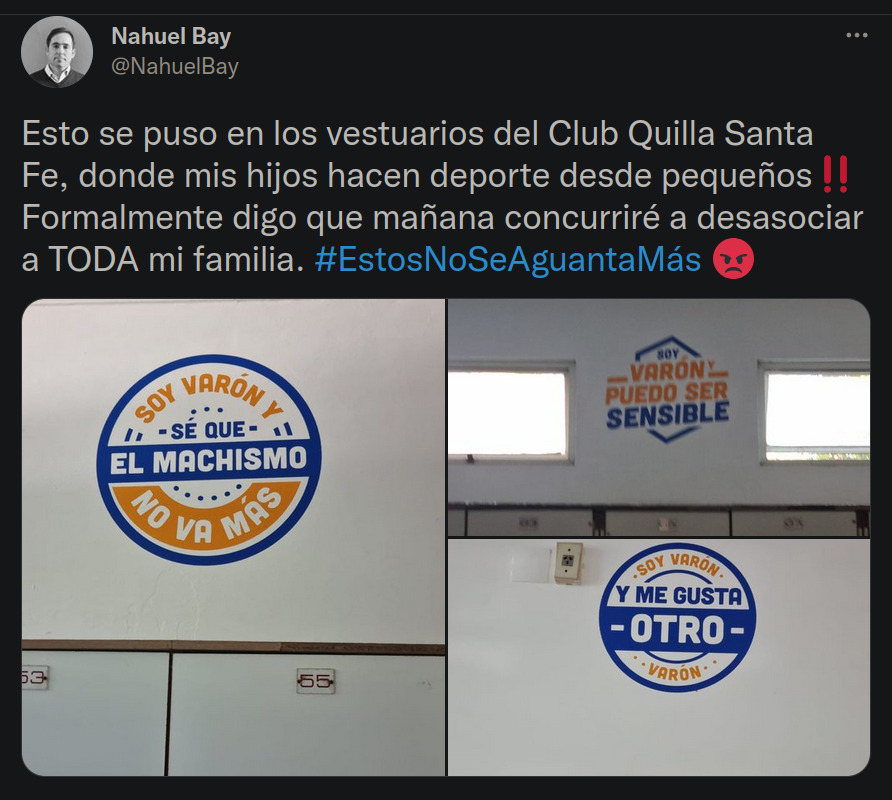The height and width of the screenshot is (800, 892).
Task: Click the blue 'SENSIBLE' word on the wall
Action: 668,415
